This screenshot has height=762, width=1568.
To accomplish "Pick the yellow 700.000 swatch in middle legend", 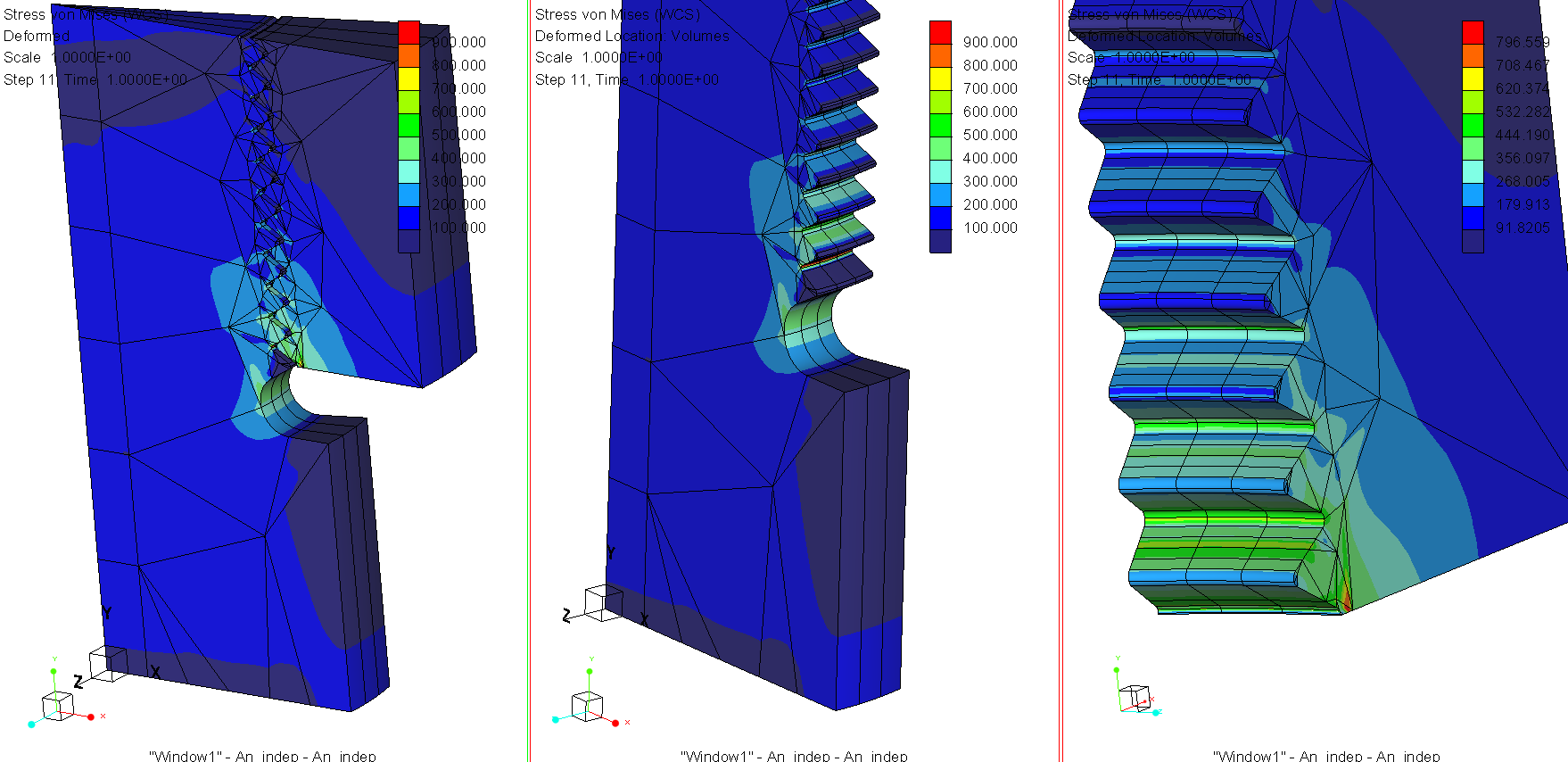I will pyautogui.click(x=940, y=79).
